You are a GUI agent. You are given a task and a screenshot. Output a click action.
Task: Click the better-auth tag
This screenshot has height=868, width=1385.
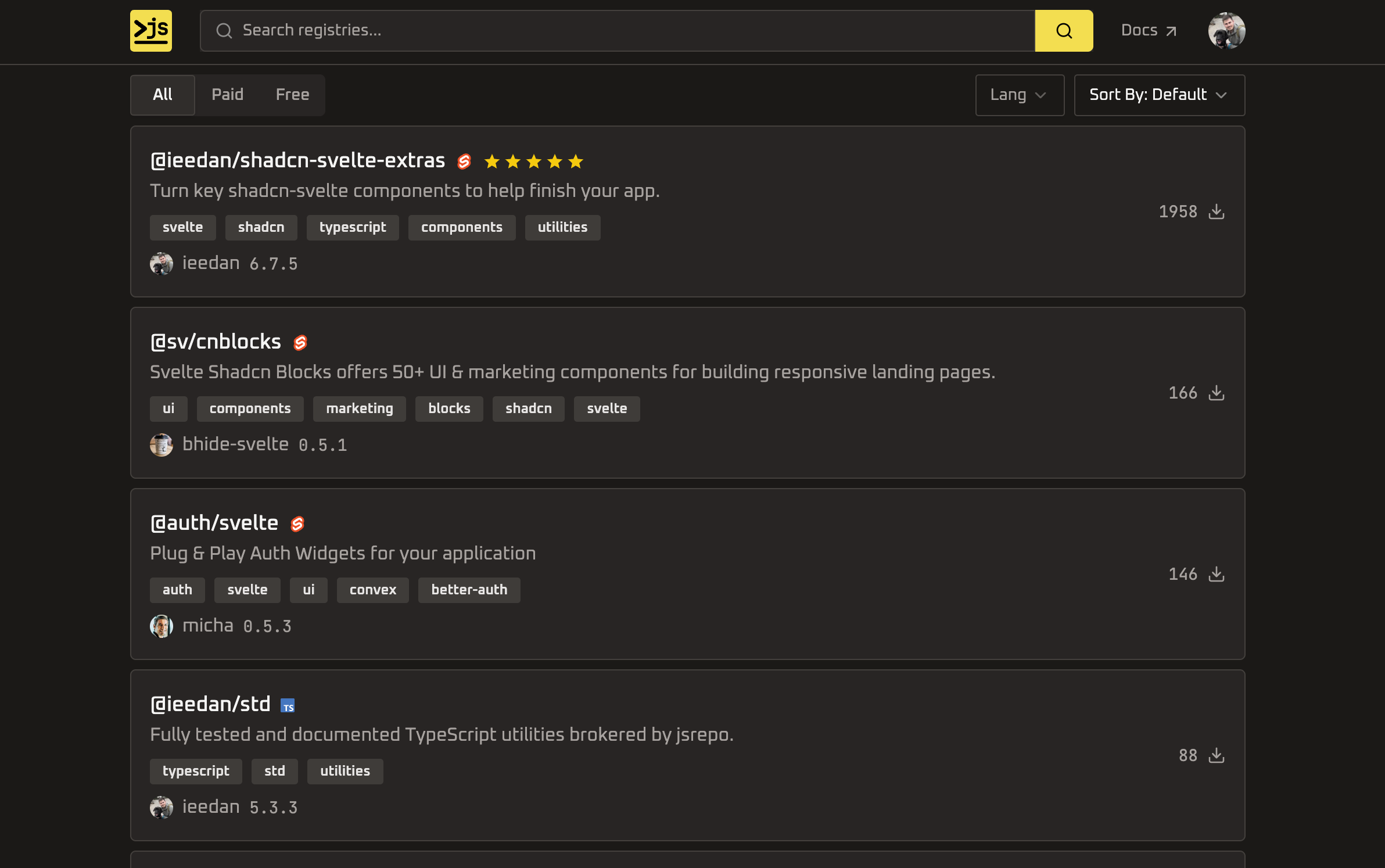[x=469, y=590]
